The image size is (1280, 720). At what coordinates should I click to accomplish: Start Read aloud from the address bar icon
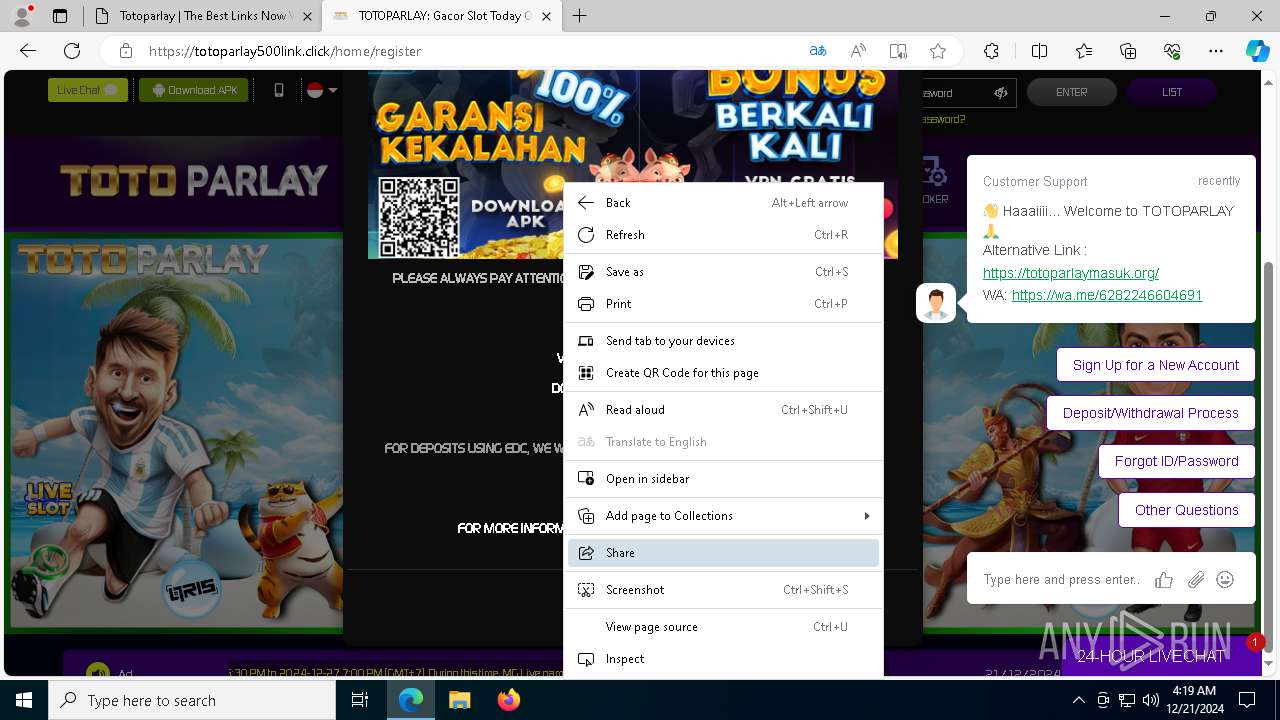coord(858,51)
